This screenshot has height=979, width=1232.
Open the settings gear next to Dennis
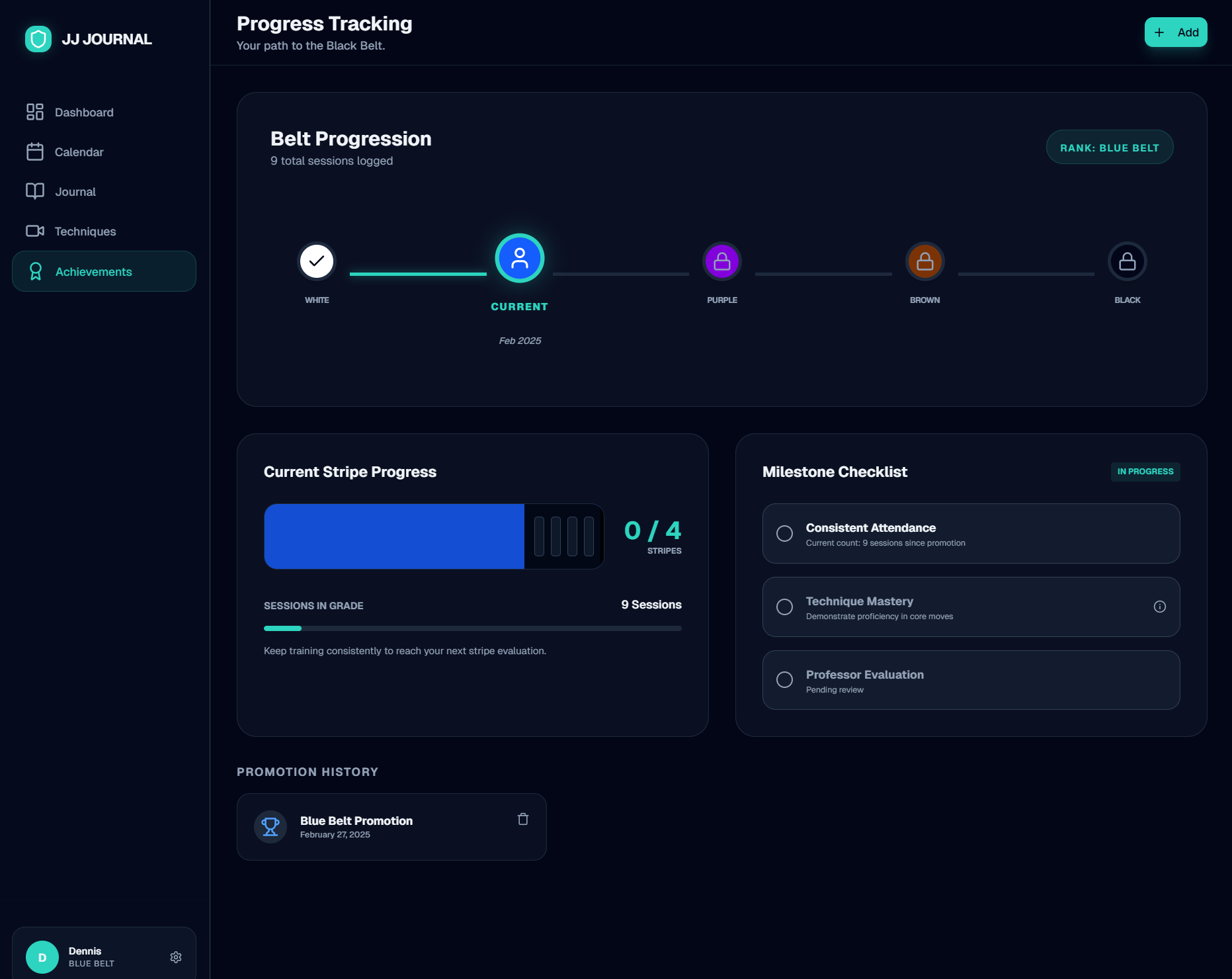(x=175, y=957)
